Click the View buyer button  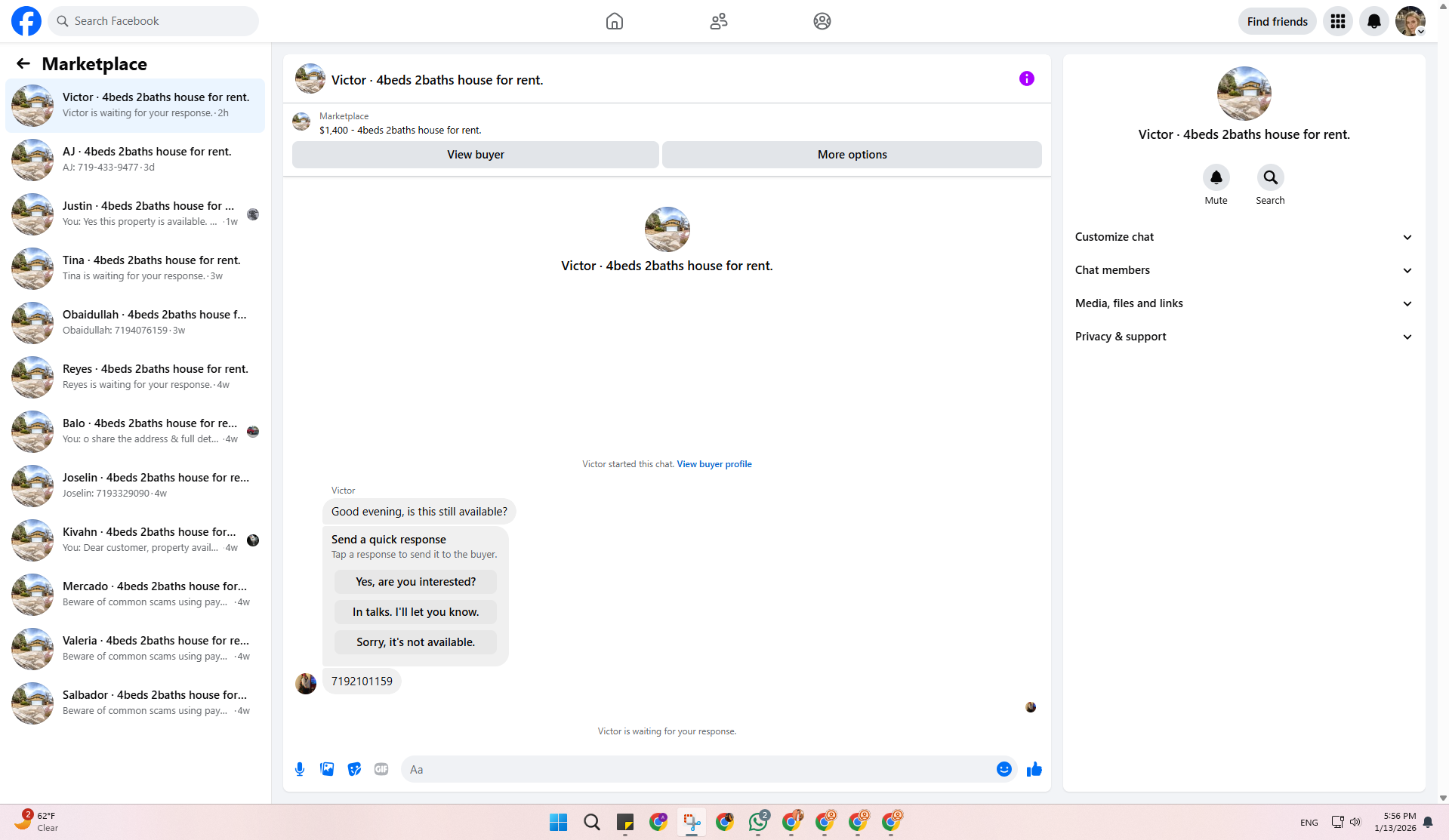click(x=476, y=155)
